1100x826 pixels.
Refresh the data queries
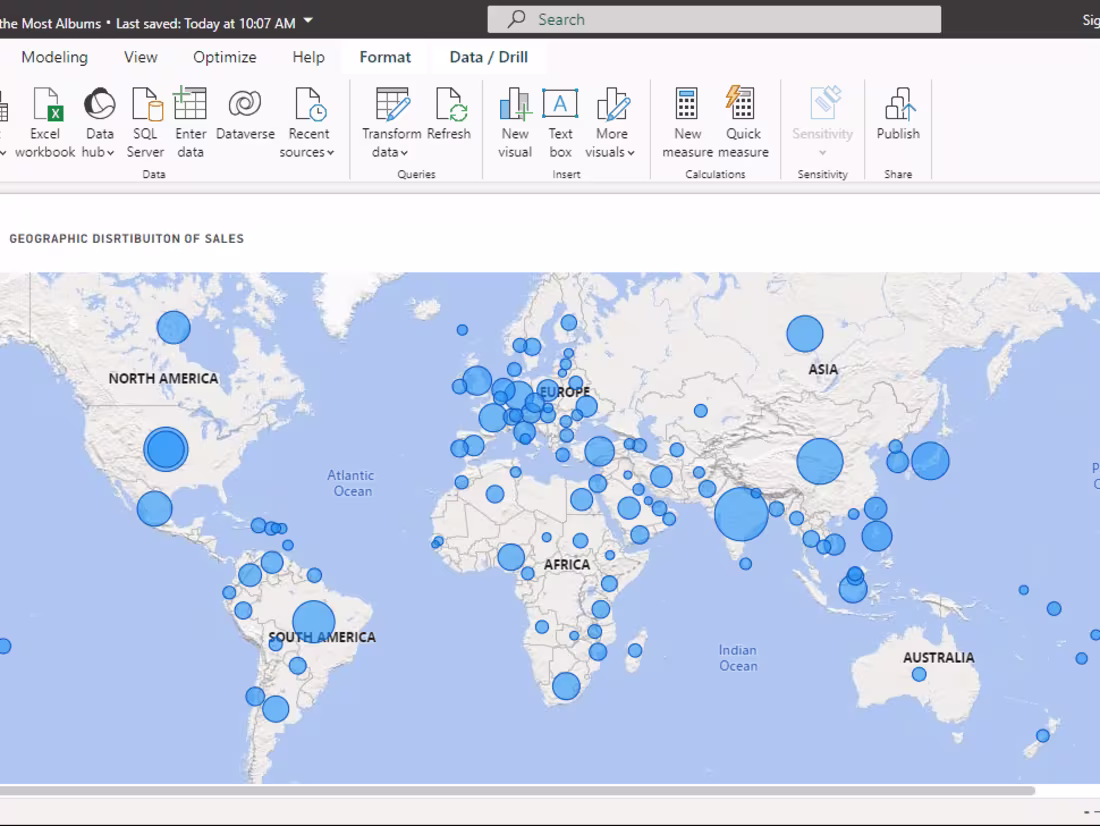[449, 114]
